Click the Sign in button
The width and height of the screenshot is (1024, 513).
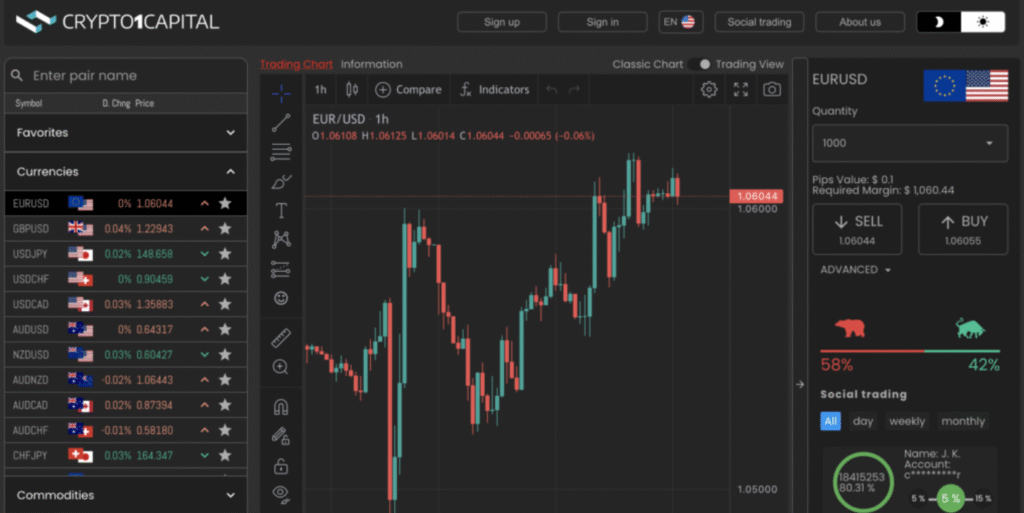click(x=602, y=22)
